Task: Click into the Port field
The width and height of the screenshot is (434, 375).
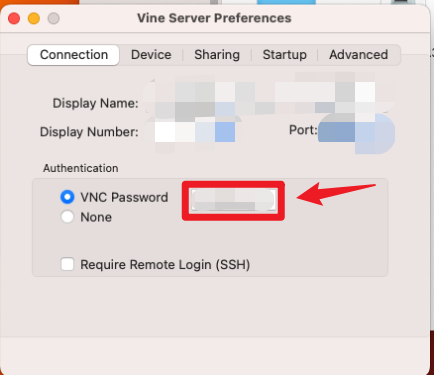Action: coord(357,131)
